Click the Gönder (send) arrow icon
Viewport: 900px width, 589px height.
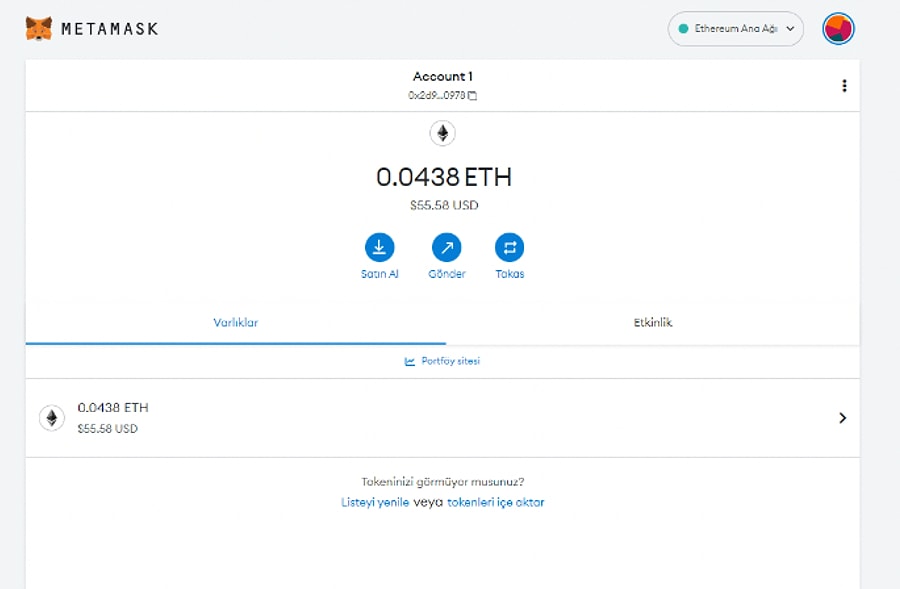click(x=446, y=245)
